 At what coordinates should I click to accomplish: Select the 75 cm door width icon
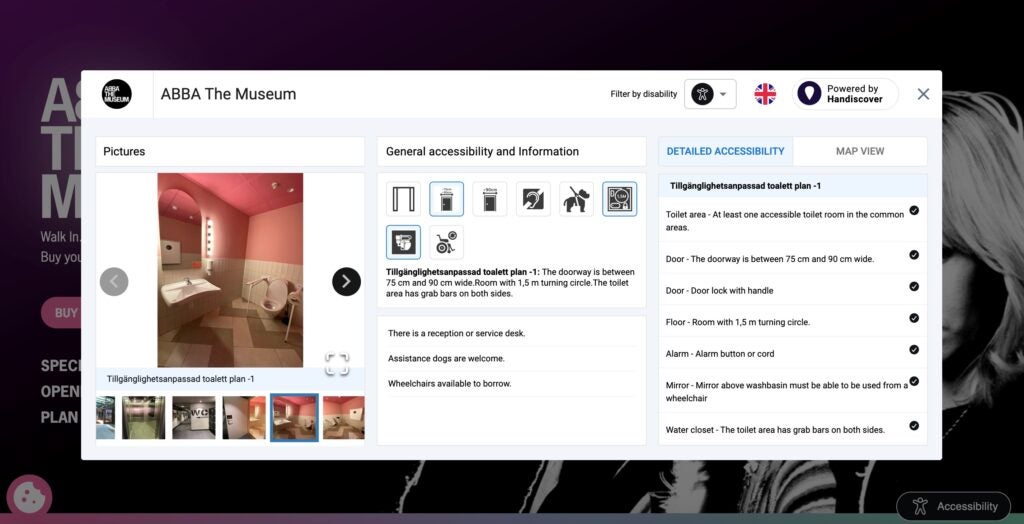(446, 199)
